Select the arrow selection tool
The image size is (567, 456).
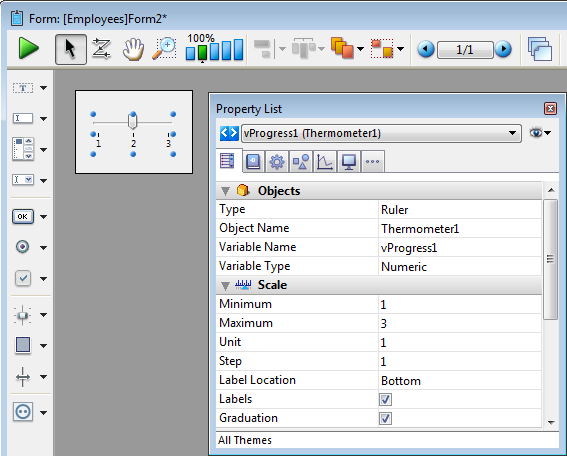pyautogui.click(x=71, y=49)
